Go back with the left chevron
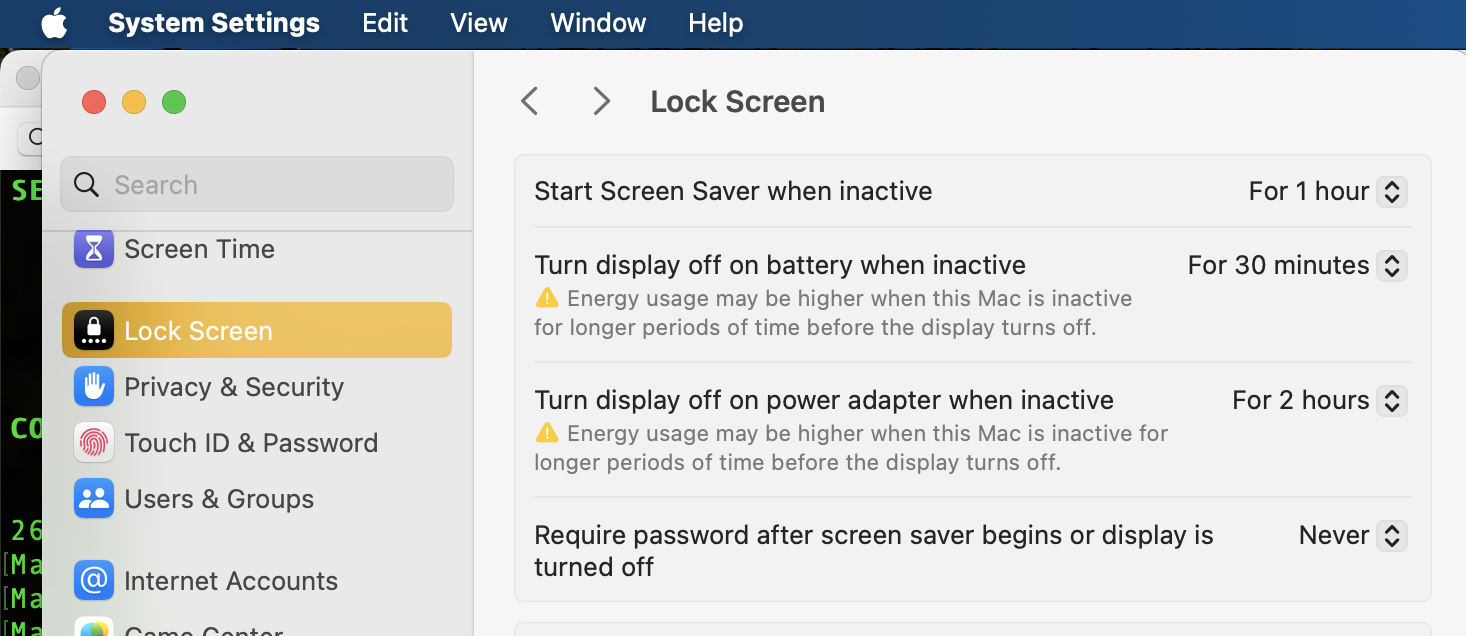Screen dimensions: 1466x636 (530, 101)
